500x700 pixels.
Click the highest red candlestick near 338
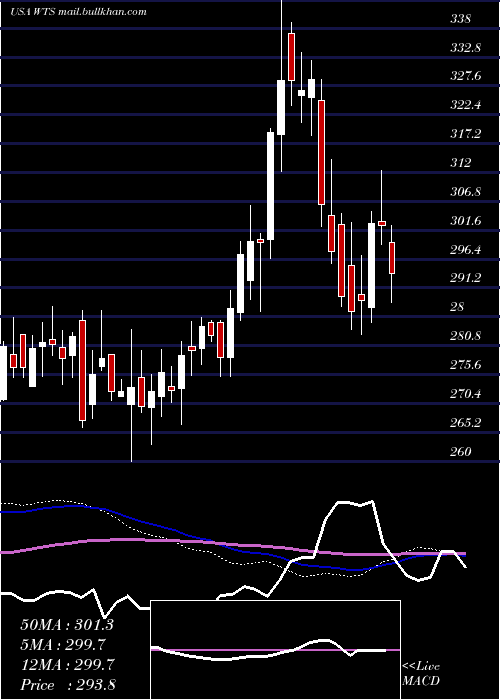click(x=292, y=57)
